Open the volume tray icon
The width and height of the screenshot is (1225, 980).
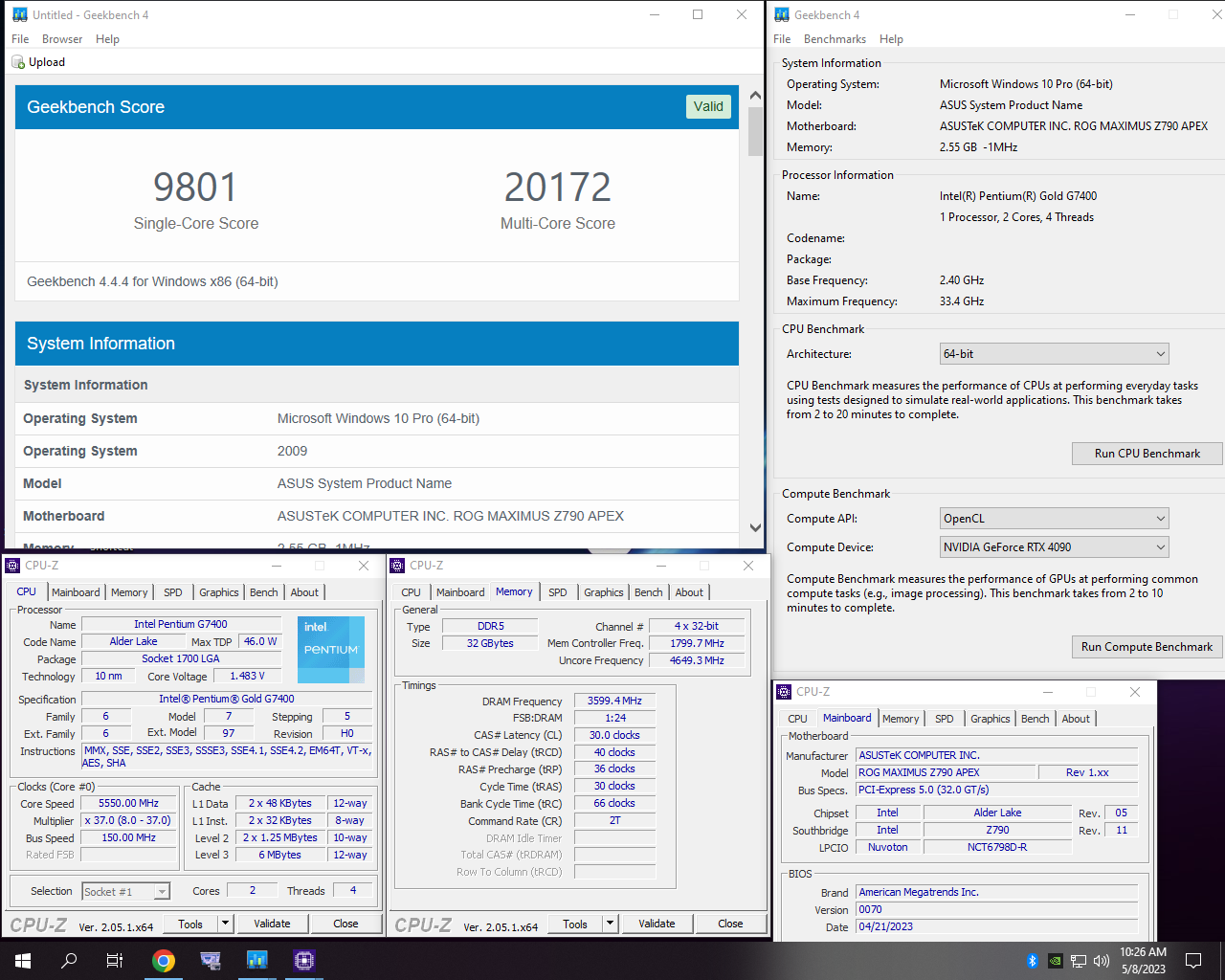[x=1102, y=961]
